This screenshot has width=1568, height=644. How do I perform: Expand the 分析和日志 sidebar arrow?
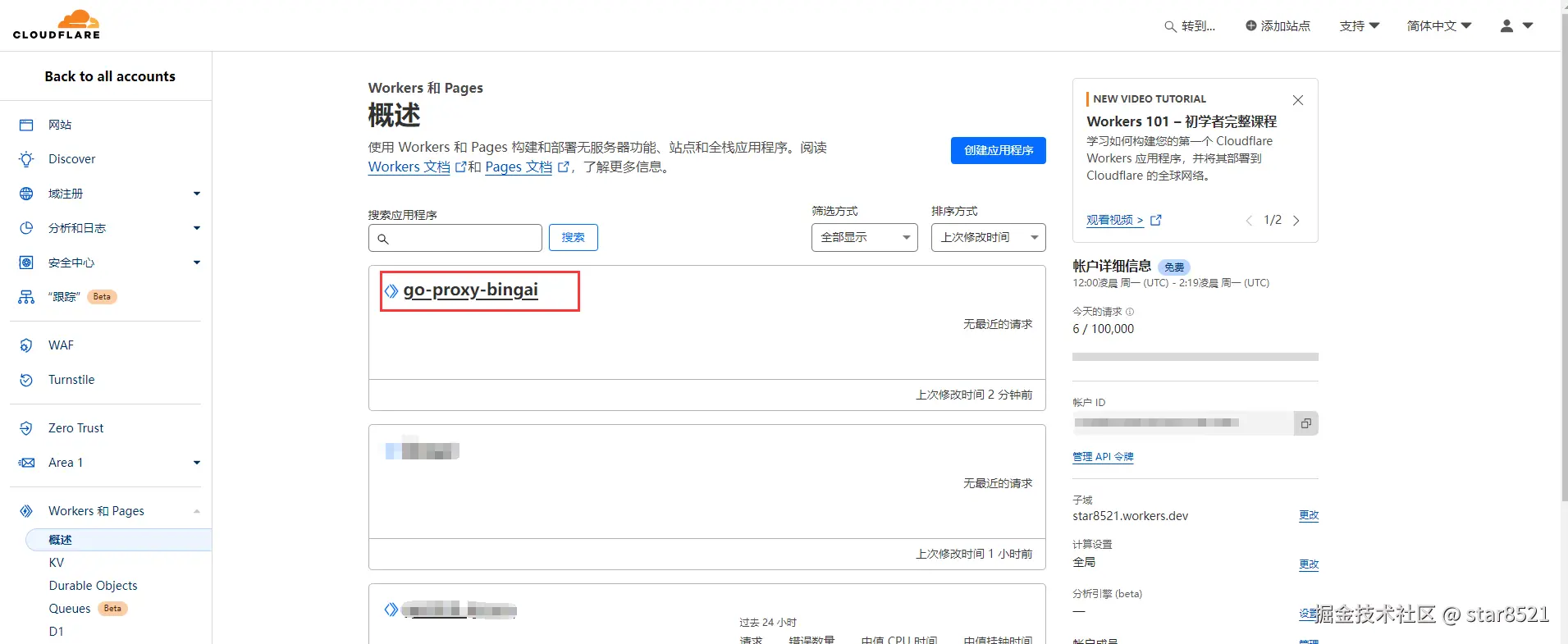[197, 228]
